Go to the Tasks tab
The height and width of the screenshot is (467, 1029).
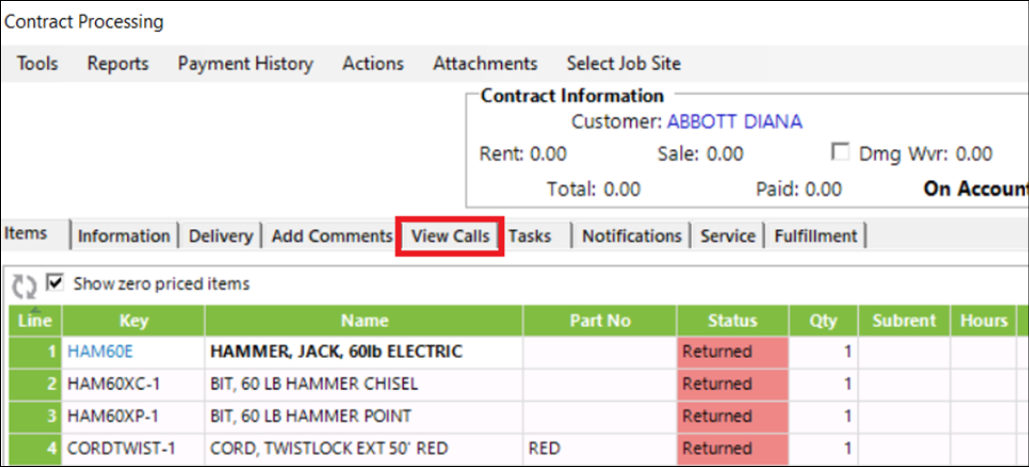(530, 236)
